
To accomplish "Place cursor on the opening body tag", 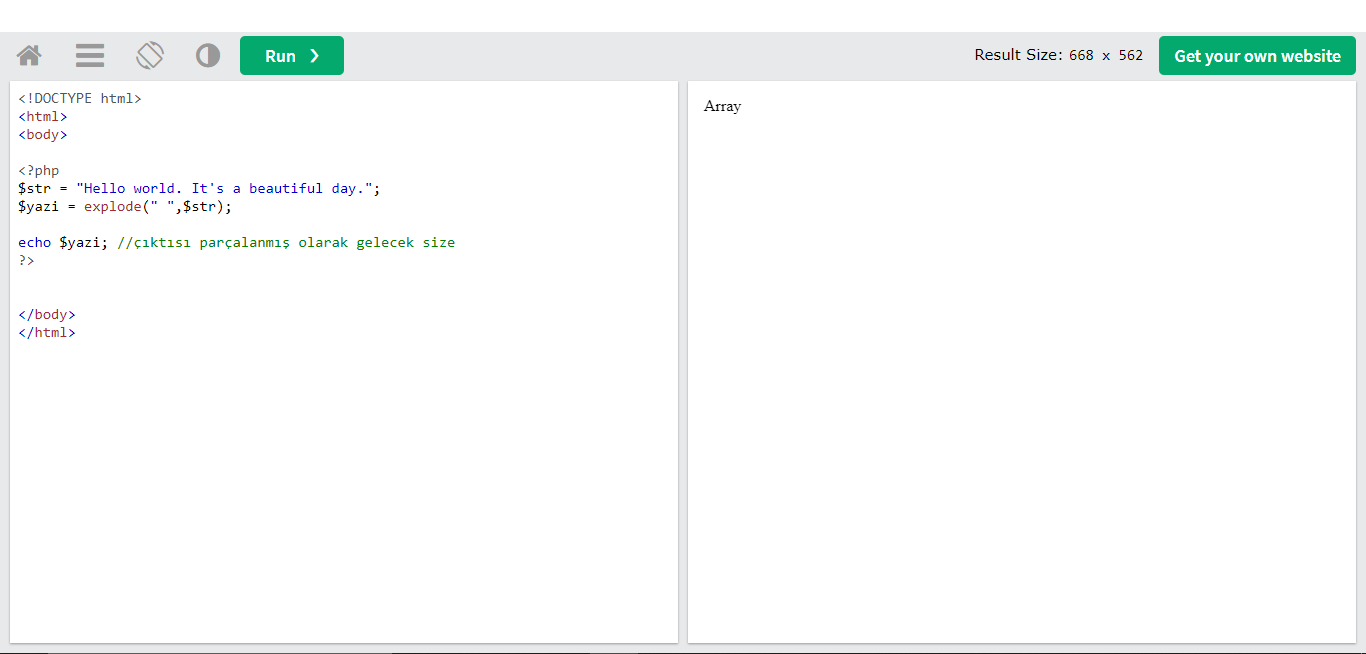I will (x=43, y=135).
